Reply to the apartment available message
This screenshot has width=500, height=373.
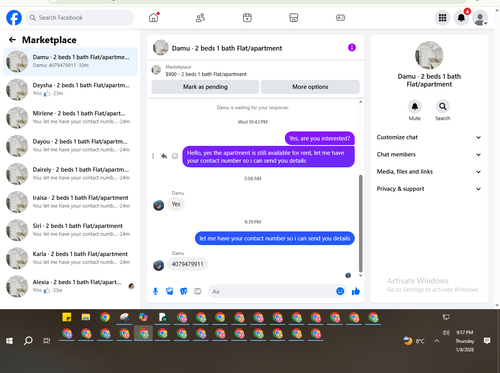pyautogui.click(x=164, y=156)
